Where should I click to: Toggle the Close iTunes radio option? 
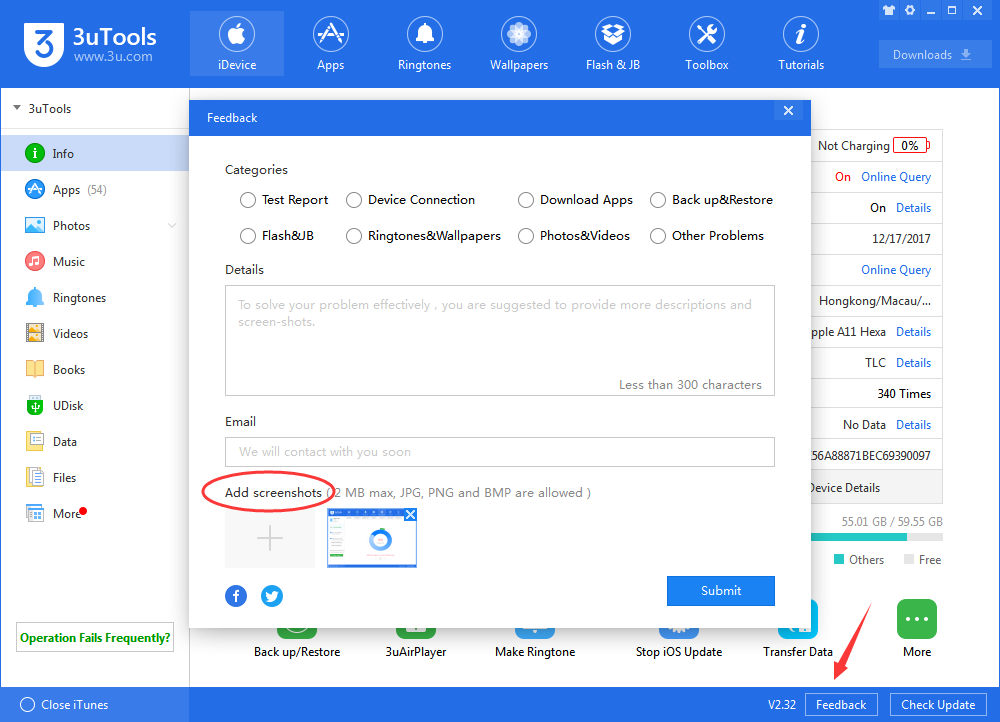(x=27, y=705)
